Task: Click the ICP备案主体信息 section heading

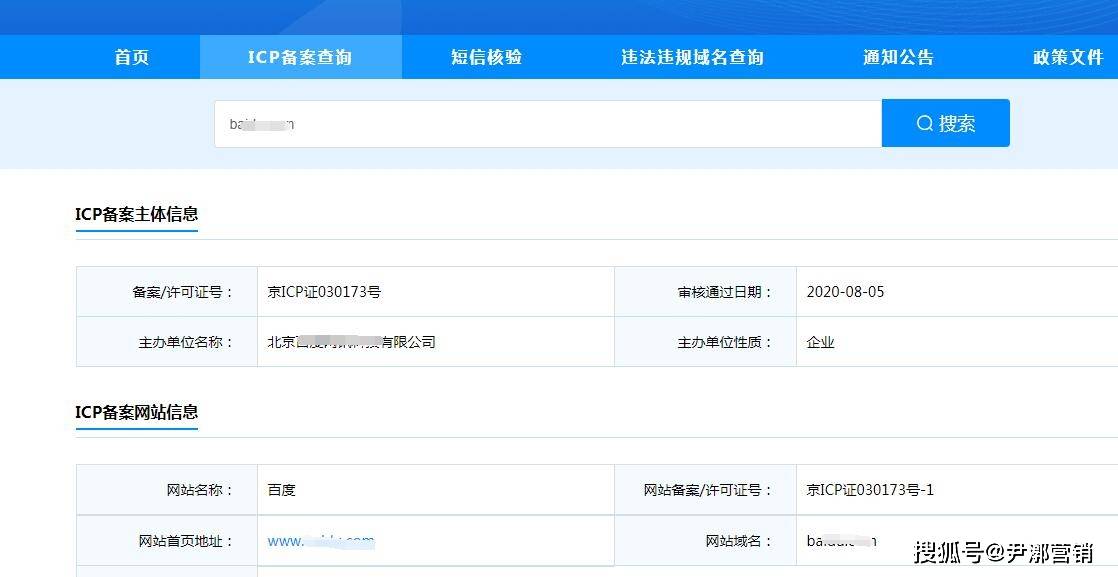Action: pyautogui.click(x=137, y=214)
